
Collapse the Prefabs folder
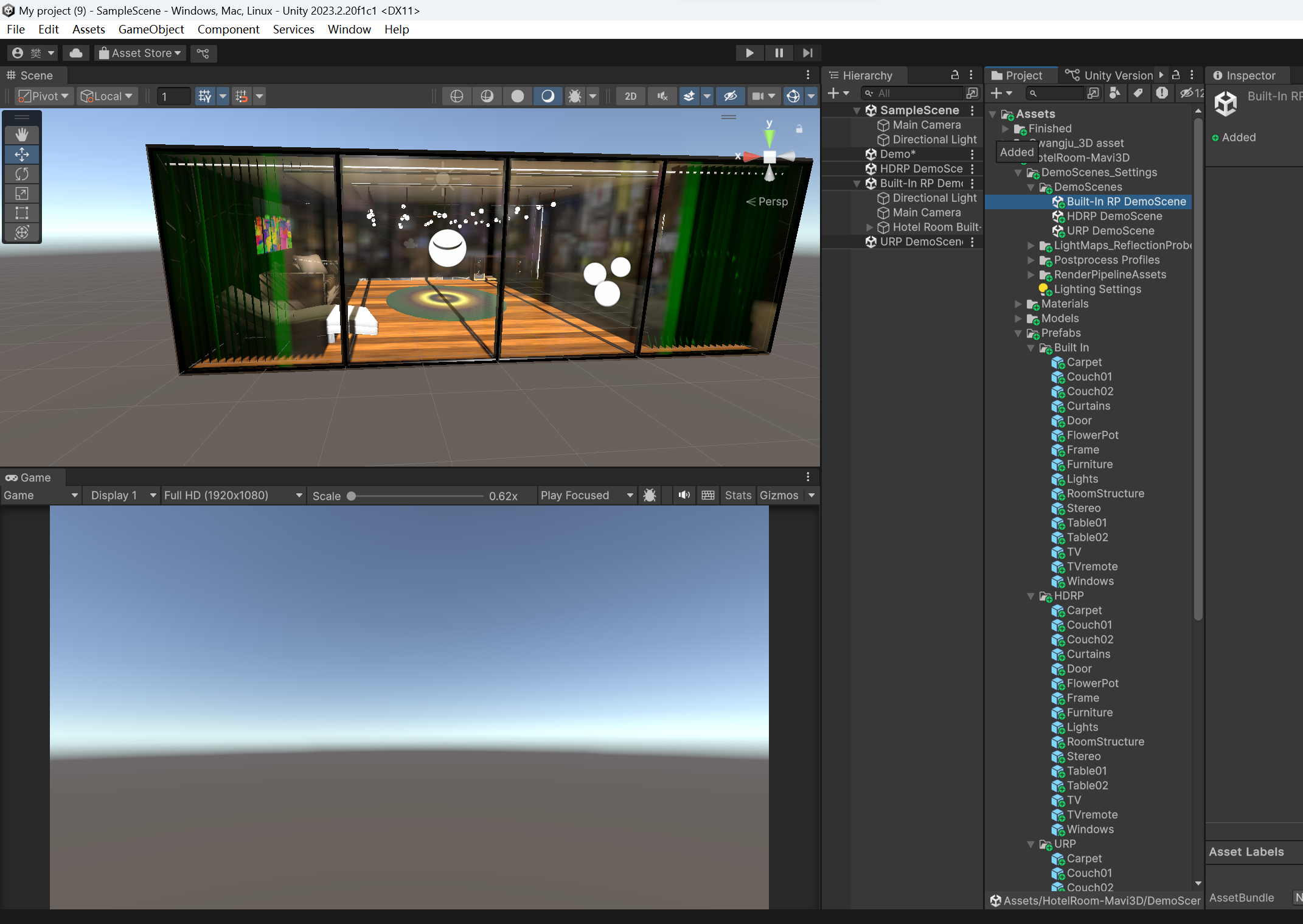(x=1018, y=333)
